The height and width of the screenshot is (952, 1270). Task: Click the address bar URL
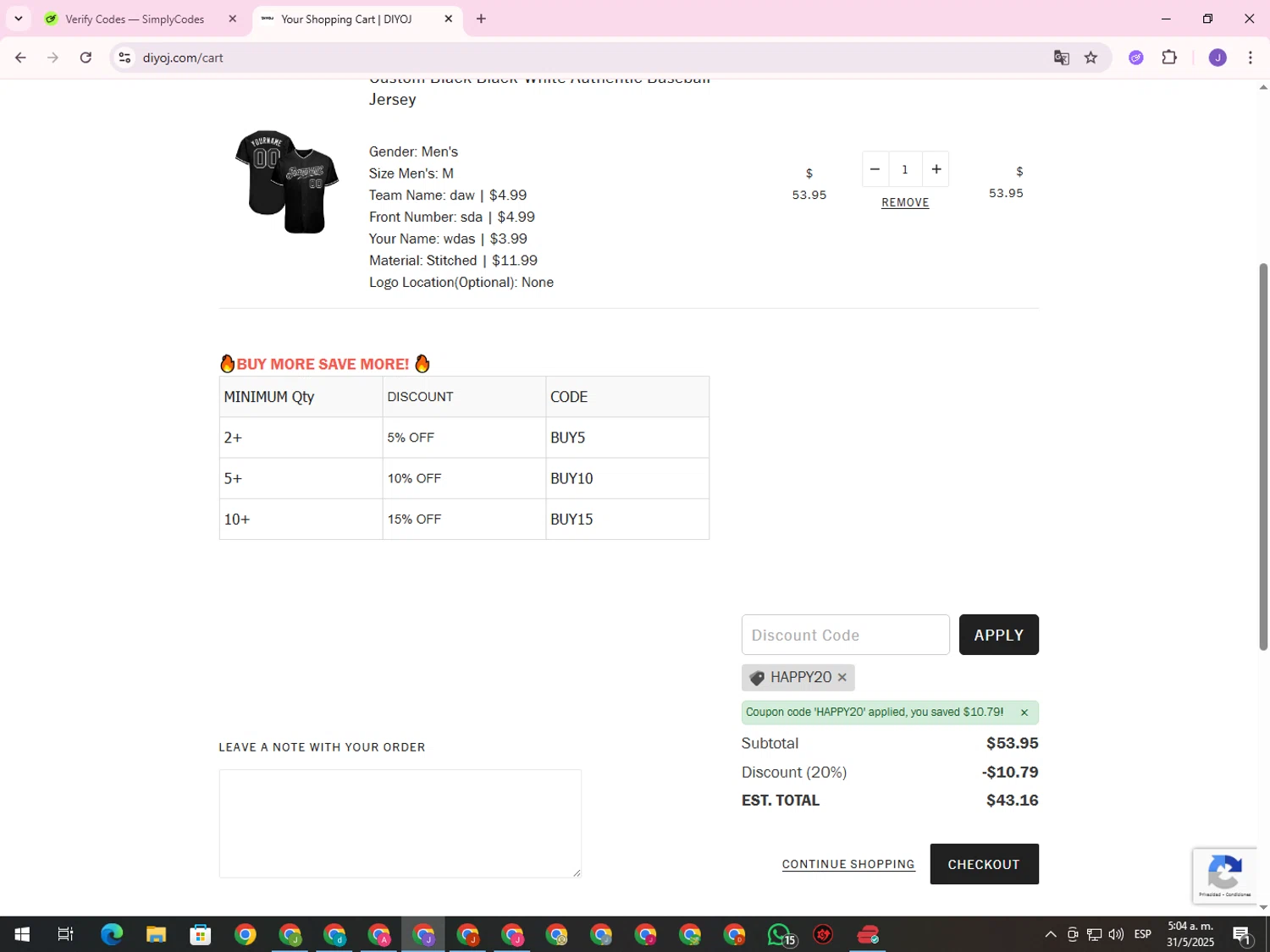pos(183,58)
